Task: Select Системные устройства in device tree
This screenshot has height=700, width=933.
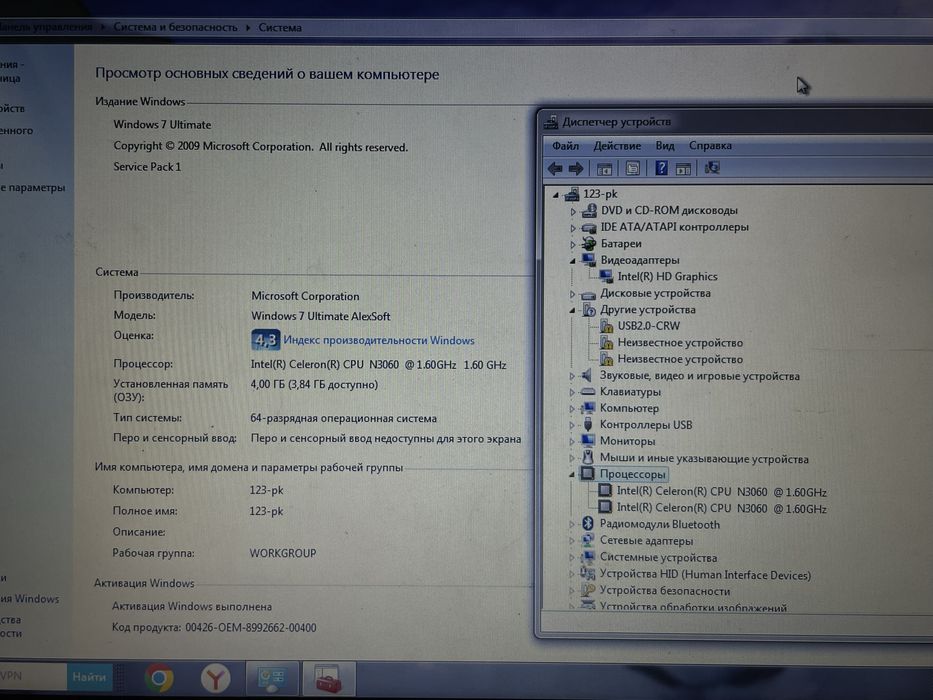Action: point(658,557)
